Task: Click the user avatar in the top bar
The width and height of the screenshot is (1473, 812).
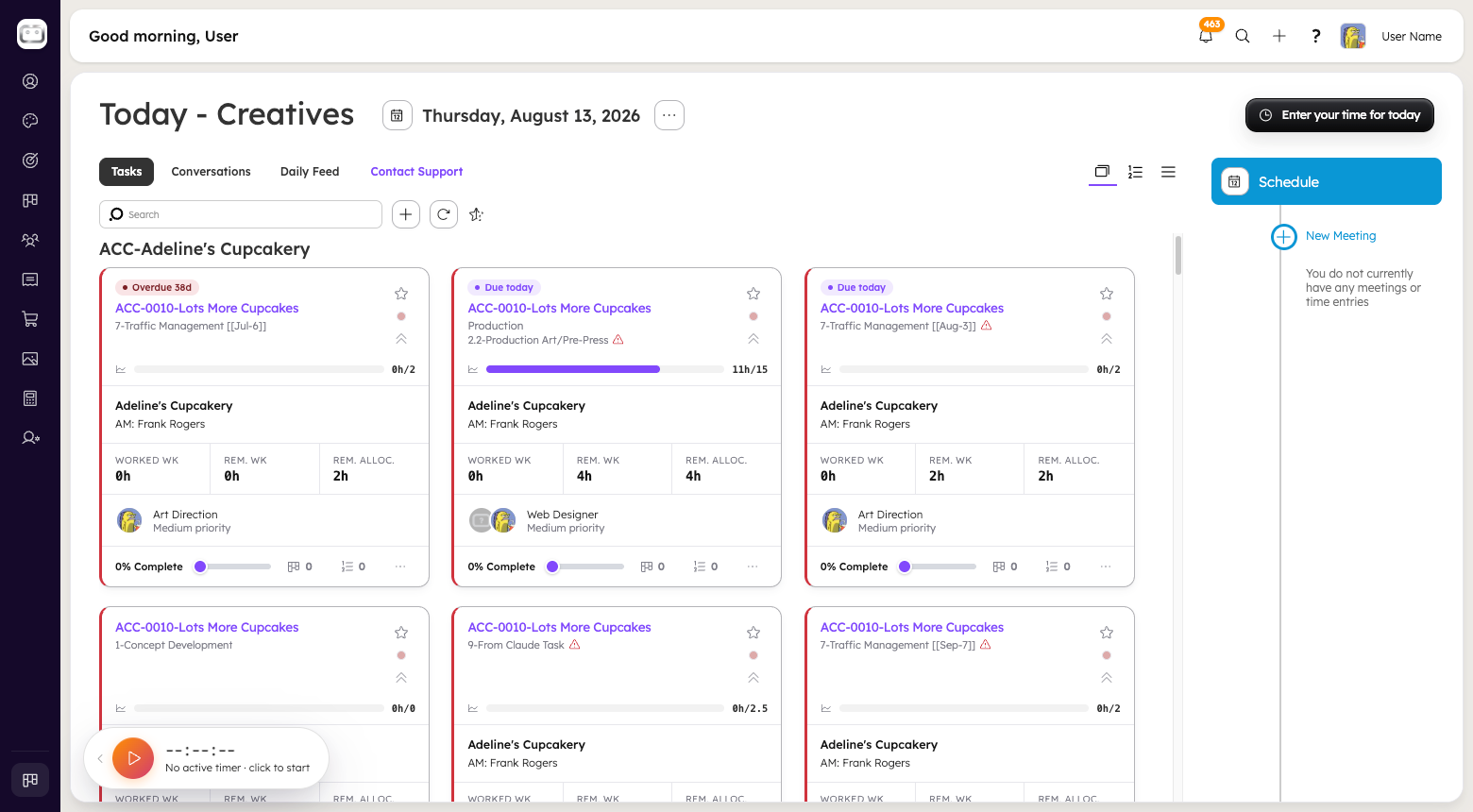Action: (1353, 36)
